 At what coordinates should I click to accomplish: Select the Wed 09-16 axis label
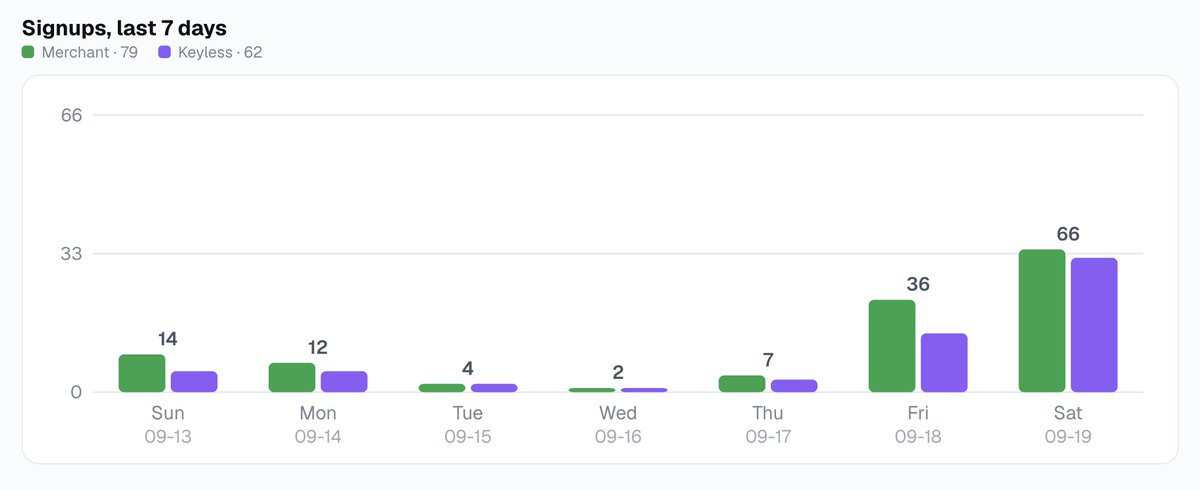pyautogui.click(x=618, y=425)
